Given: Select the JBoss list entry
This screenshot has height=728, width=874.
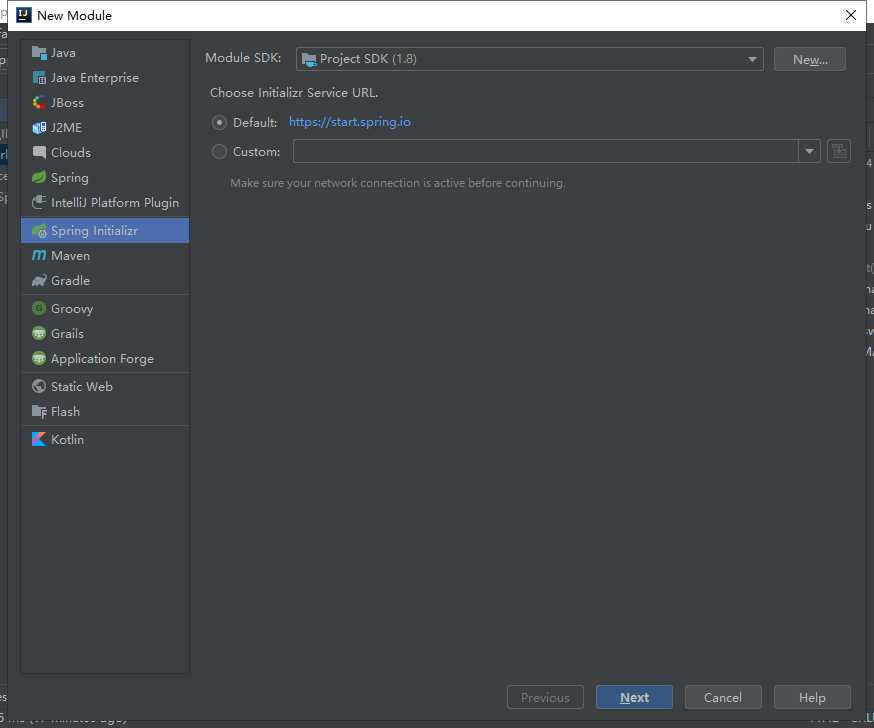Looking at the screenshot, I should [x=105, y=103].
